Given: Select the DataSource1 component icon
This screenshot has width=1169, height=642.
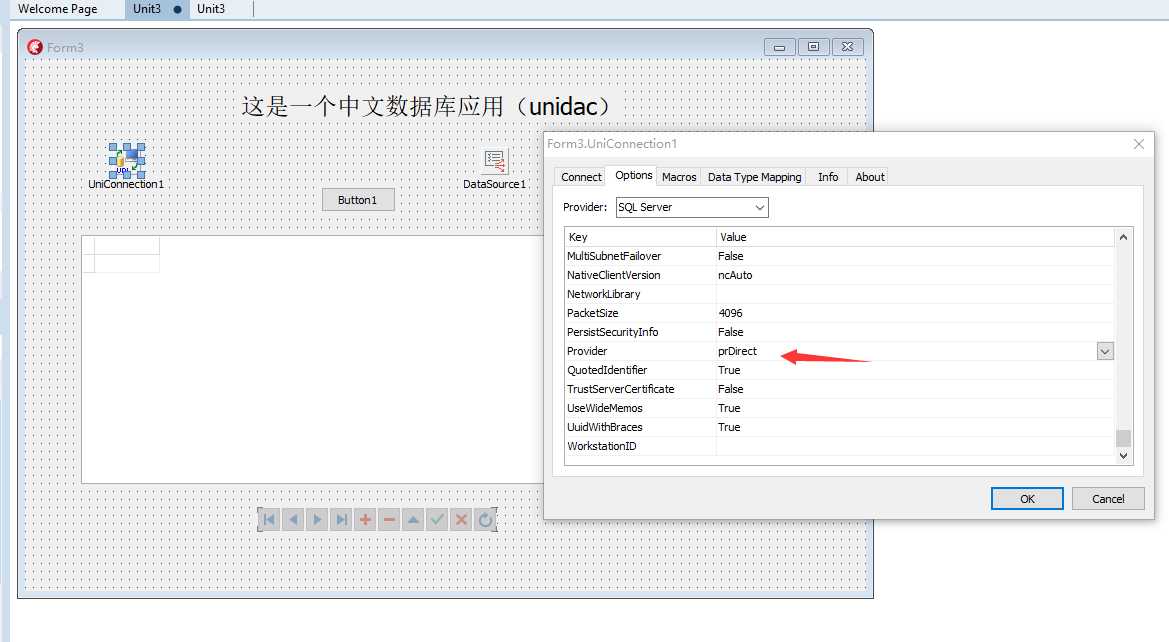Looking at the screenshot, I should click(494, 161).
